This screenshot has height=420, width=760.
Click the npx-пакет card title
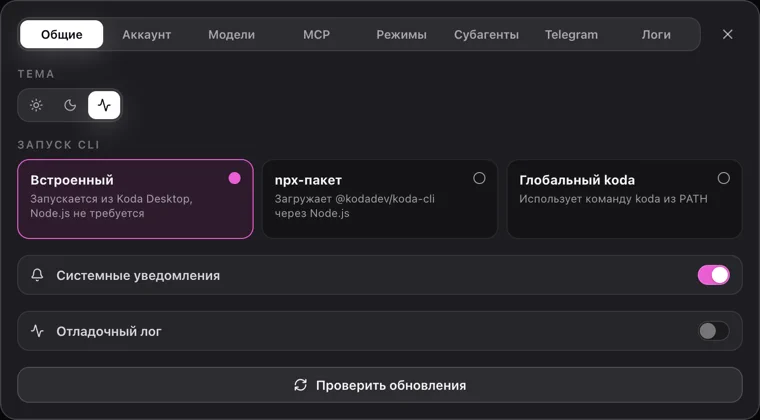308,180
